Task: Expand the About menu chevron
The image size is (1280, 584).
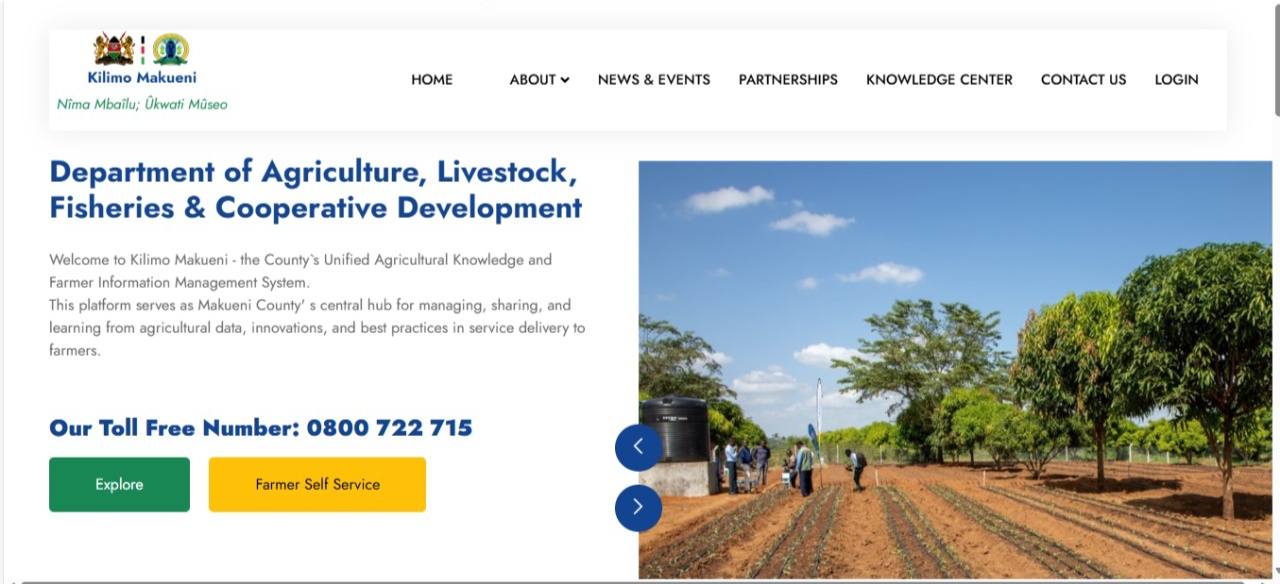Action: (x=565, y=80)
